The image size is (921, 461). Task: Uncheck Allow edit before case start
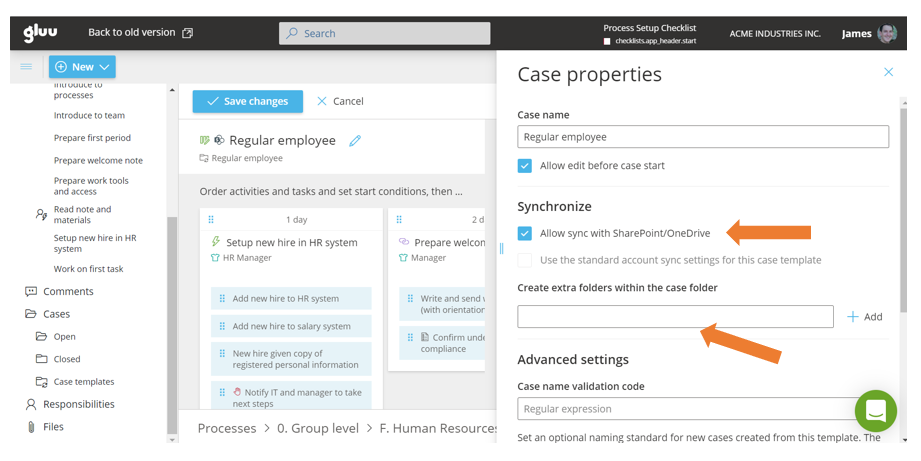[x=525, y=166]
